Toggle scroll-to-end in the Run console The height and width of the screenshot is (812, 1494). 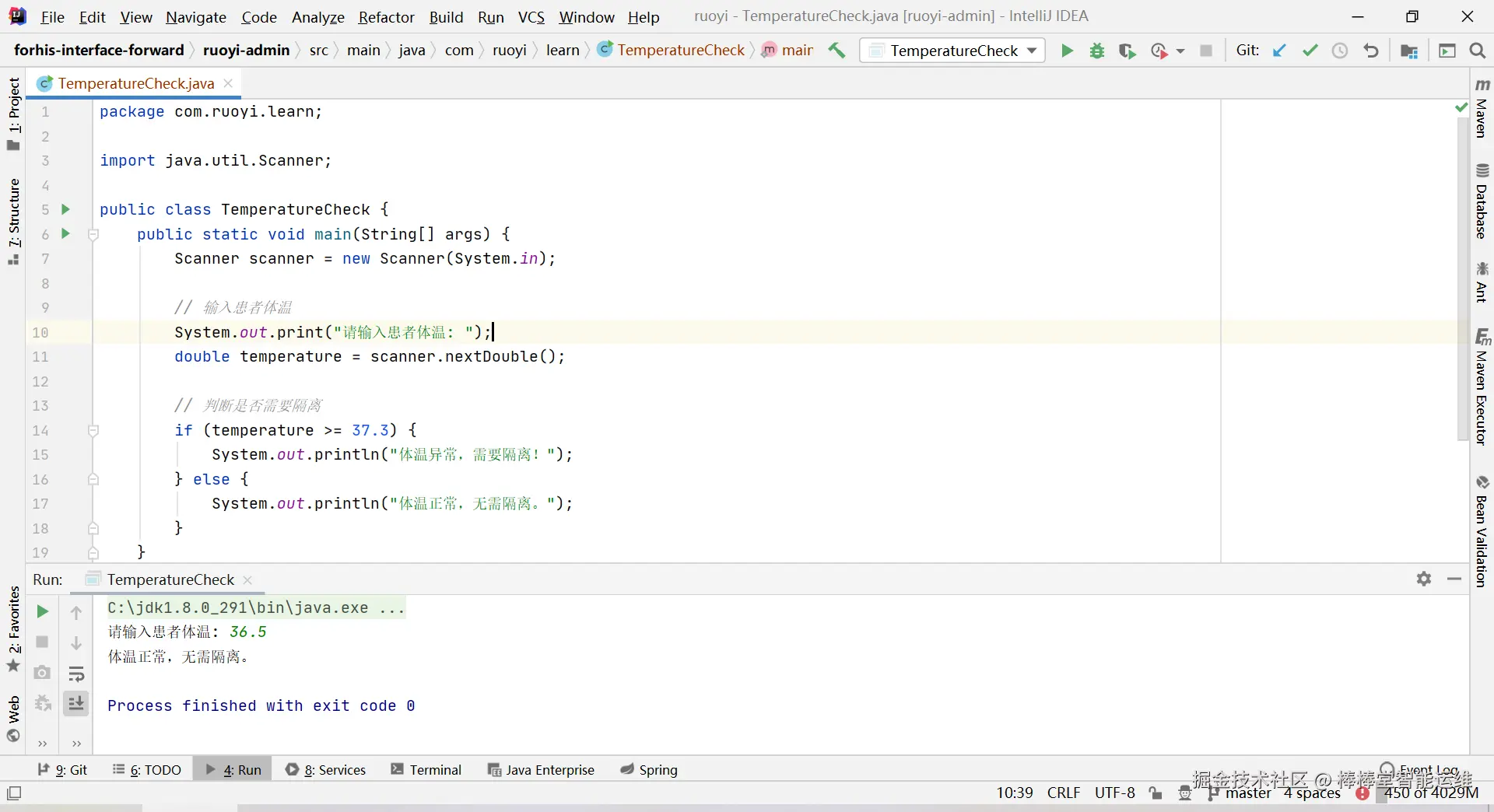click(76, 704)
